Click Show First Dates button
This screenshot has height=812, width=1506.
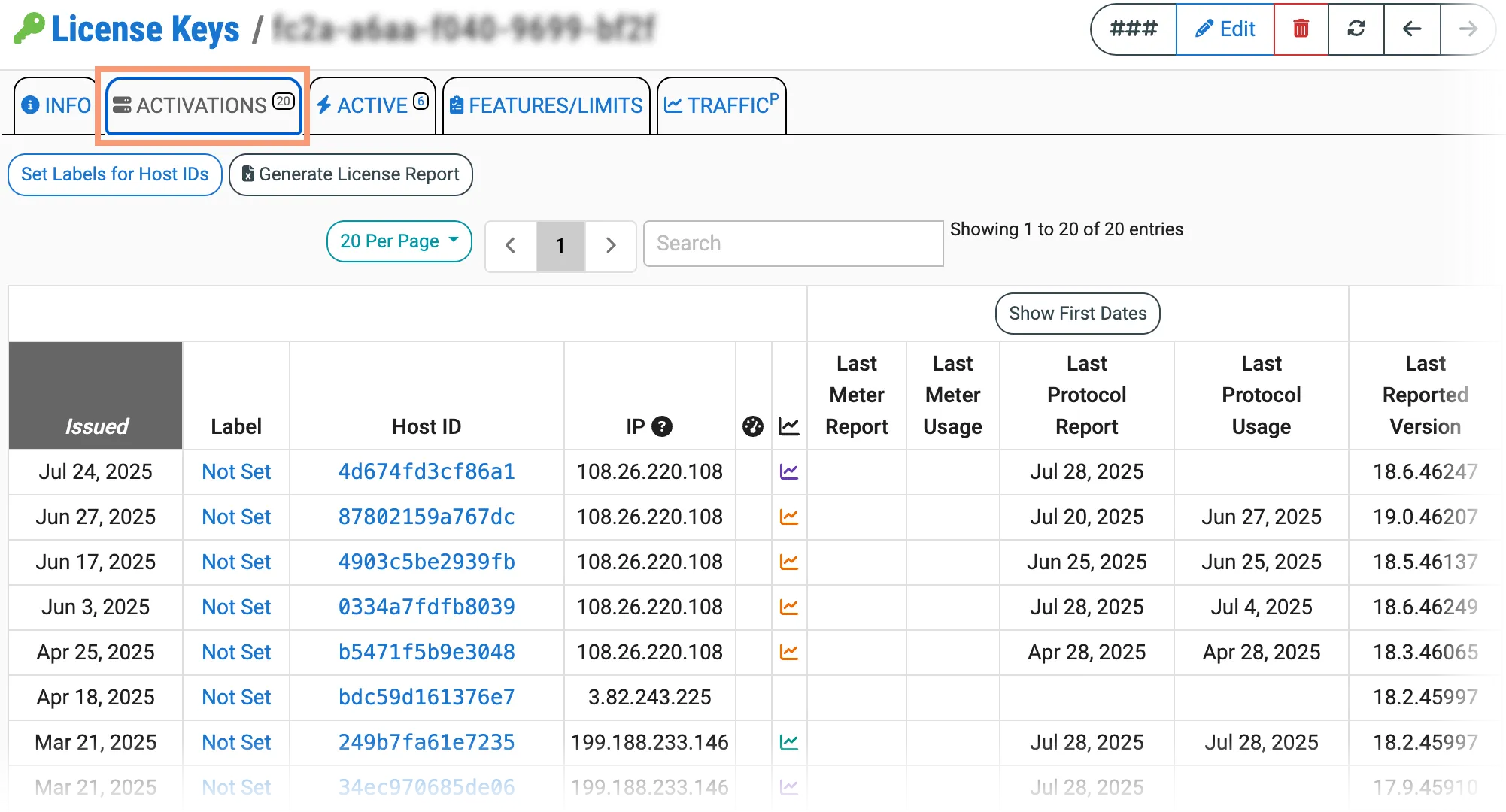(x=1077, y=314)
